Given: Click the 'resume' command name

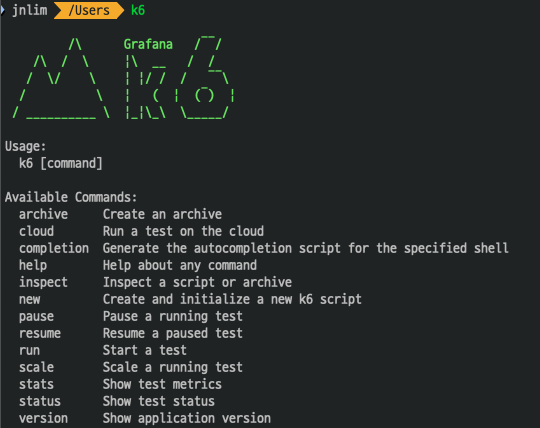Looking at the screenshot, I should click(40, 333).
